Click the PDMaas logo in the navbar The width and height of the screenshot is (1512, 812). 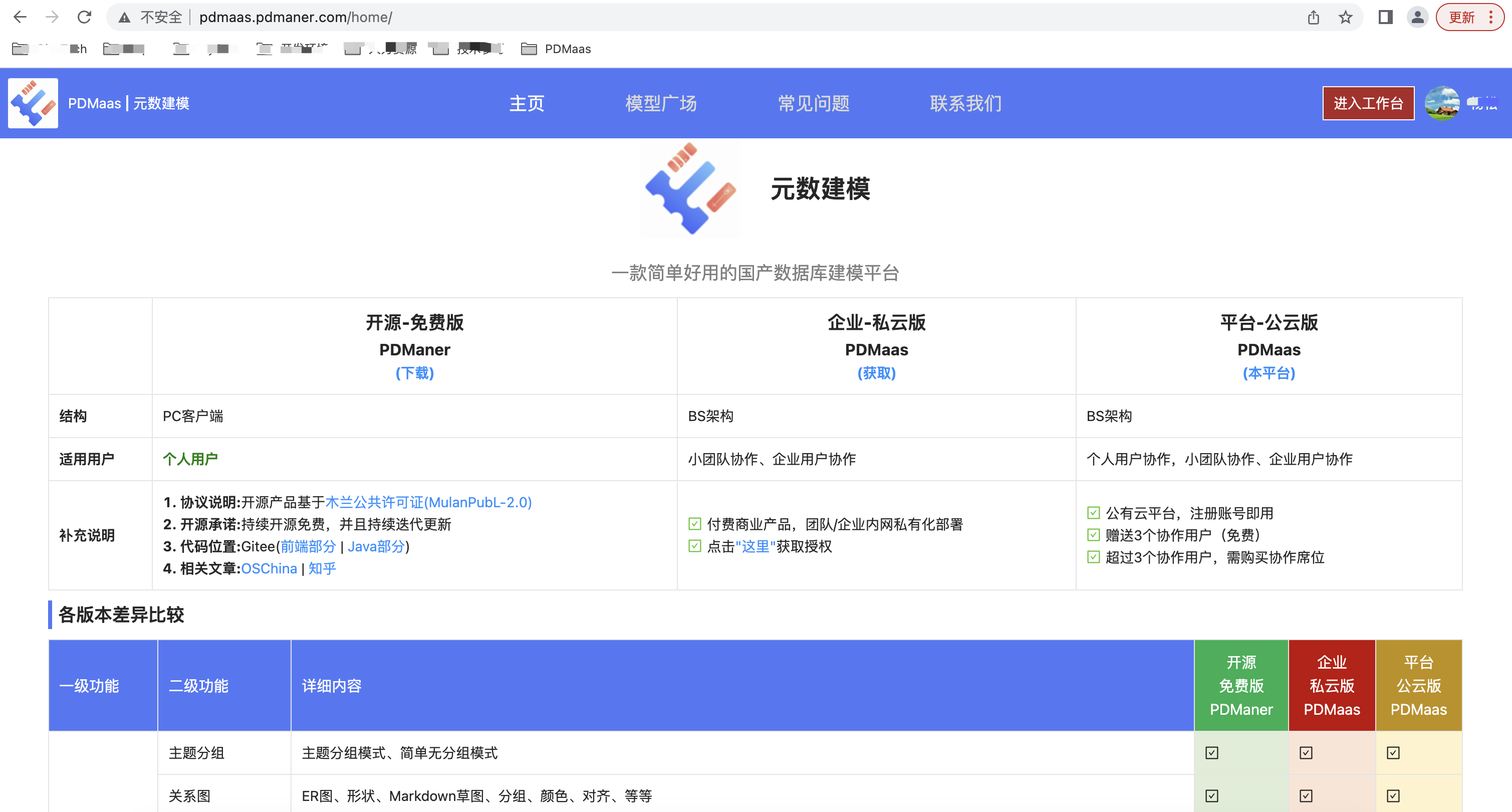[33, 103]
